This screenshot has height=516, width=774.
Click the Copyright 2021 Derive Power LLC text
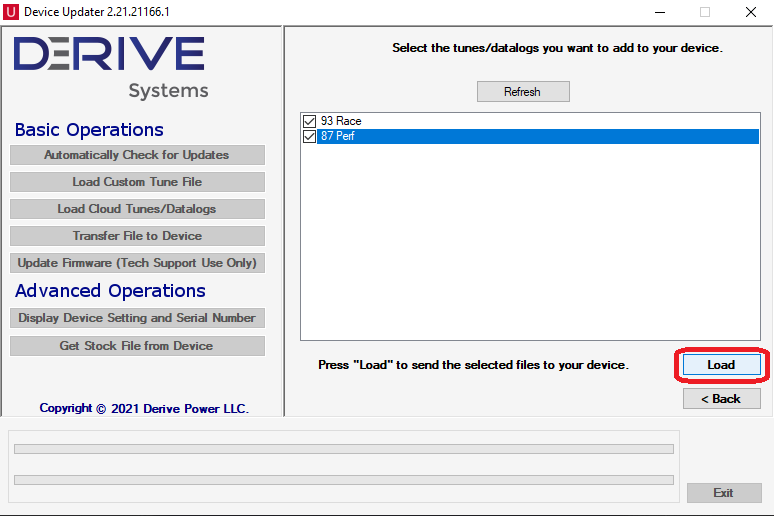[144, 408]
